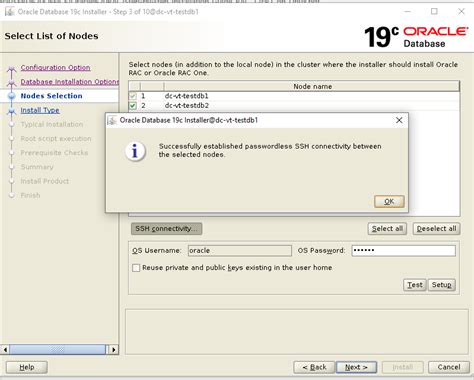Click the Node name column header

(312, 86)
